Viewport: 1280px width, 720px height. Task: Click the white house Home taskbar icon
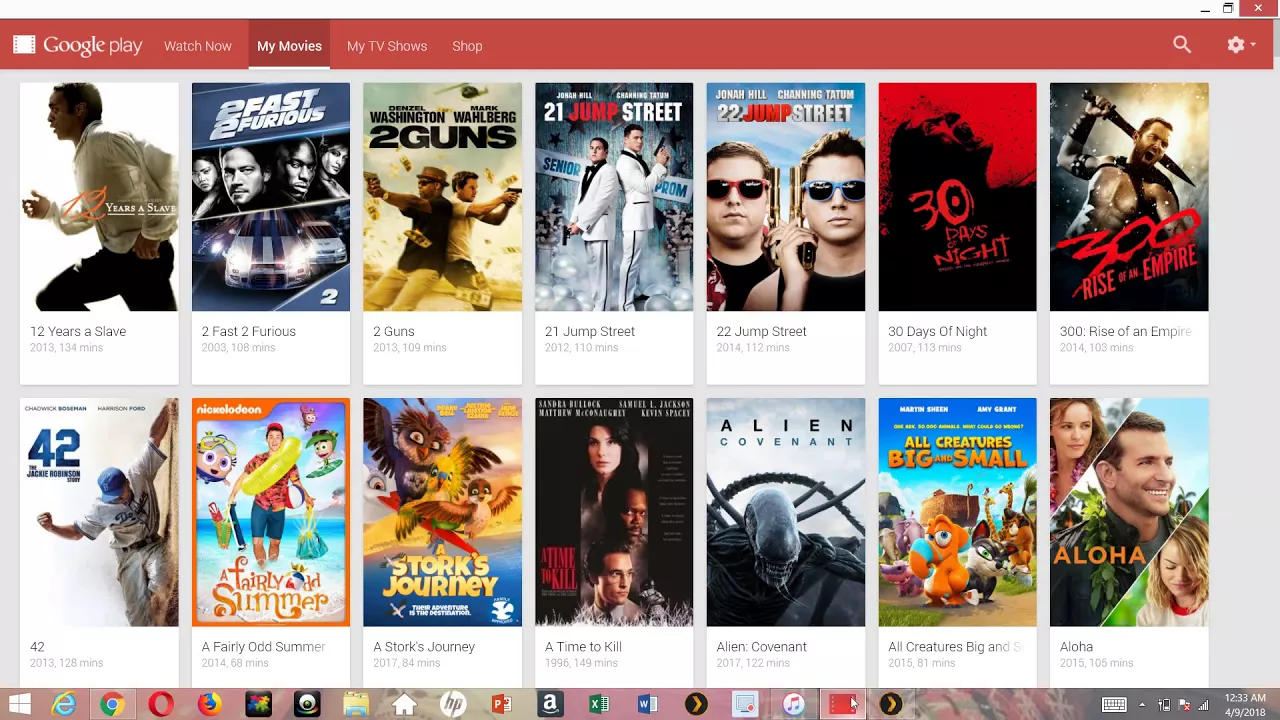point(404,704)
